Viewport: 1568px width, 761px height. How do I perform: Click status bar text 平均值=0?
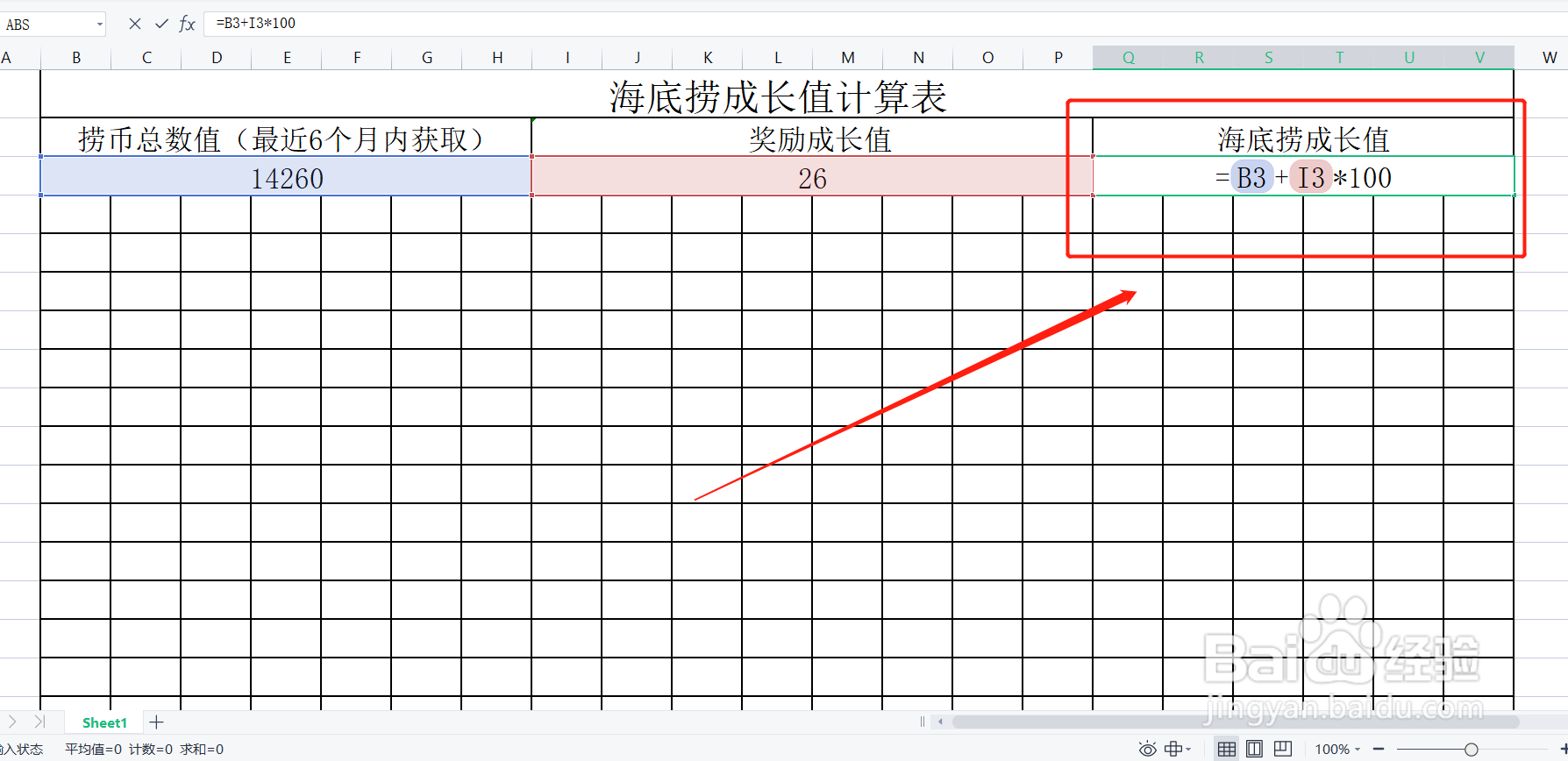(x=93, y=750)
